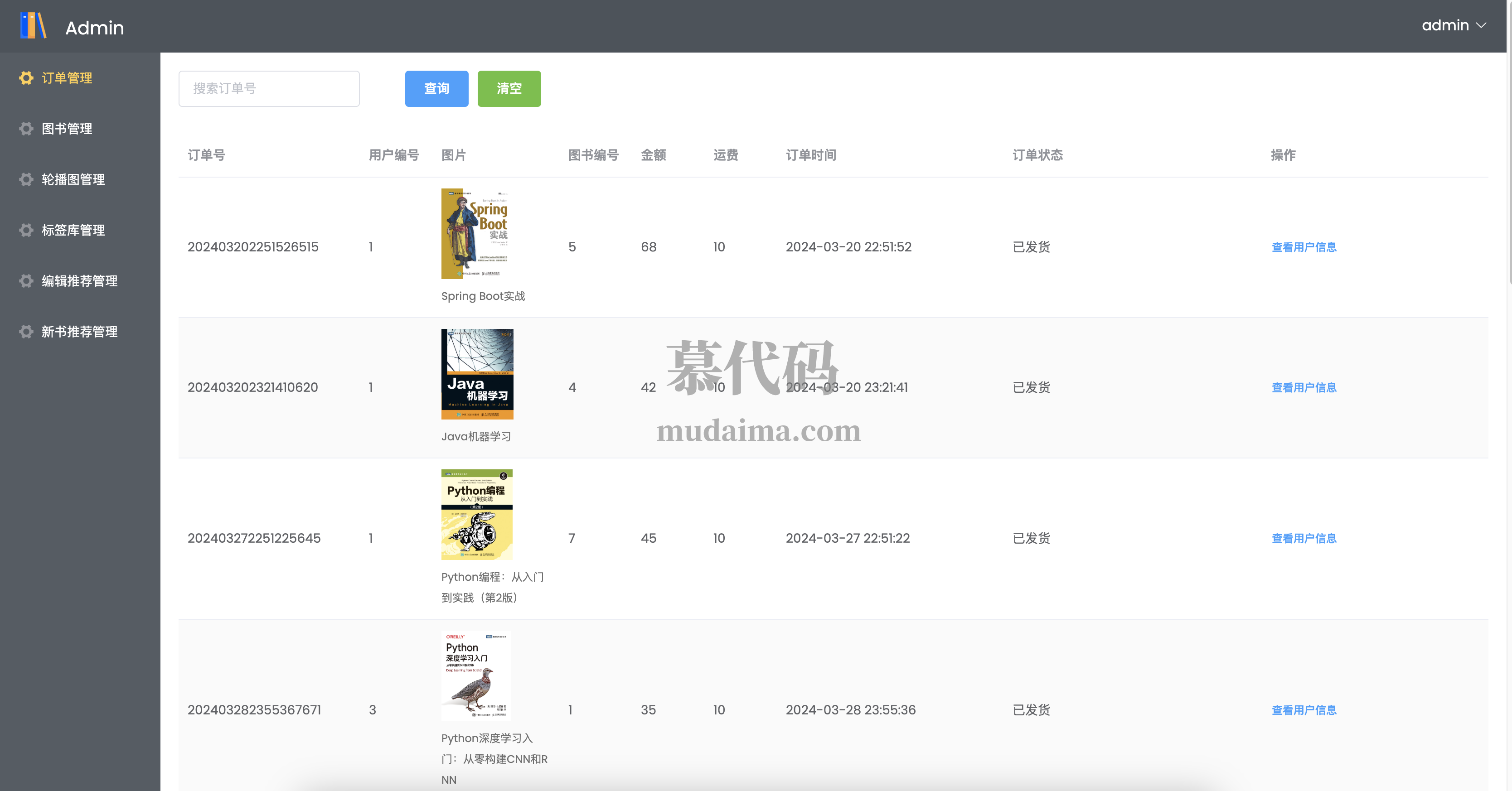Click the books logo icon beside Admin
The width and height of the screenshot is (1512, 791).
[x=33, y=26]
